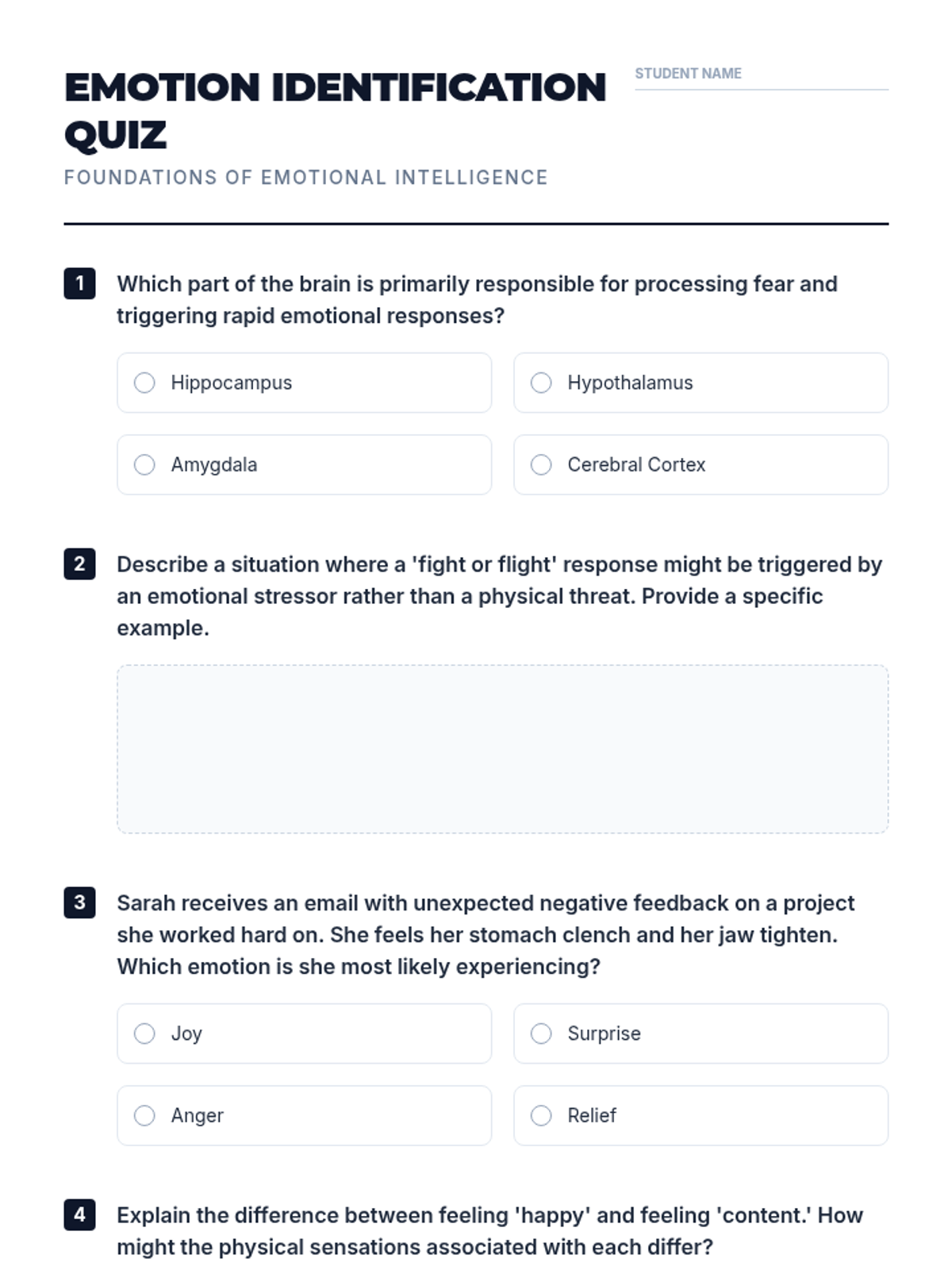Click the Emotion Identification Quiz title
The width and height of the screenshot is (952, 1270).
point(334,110)
